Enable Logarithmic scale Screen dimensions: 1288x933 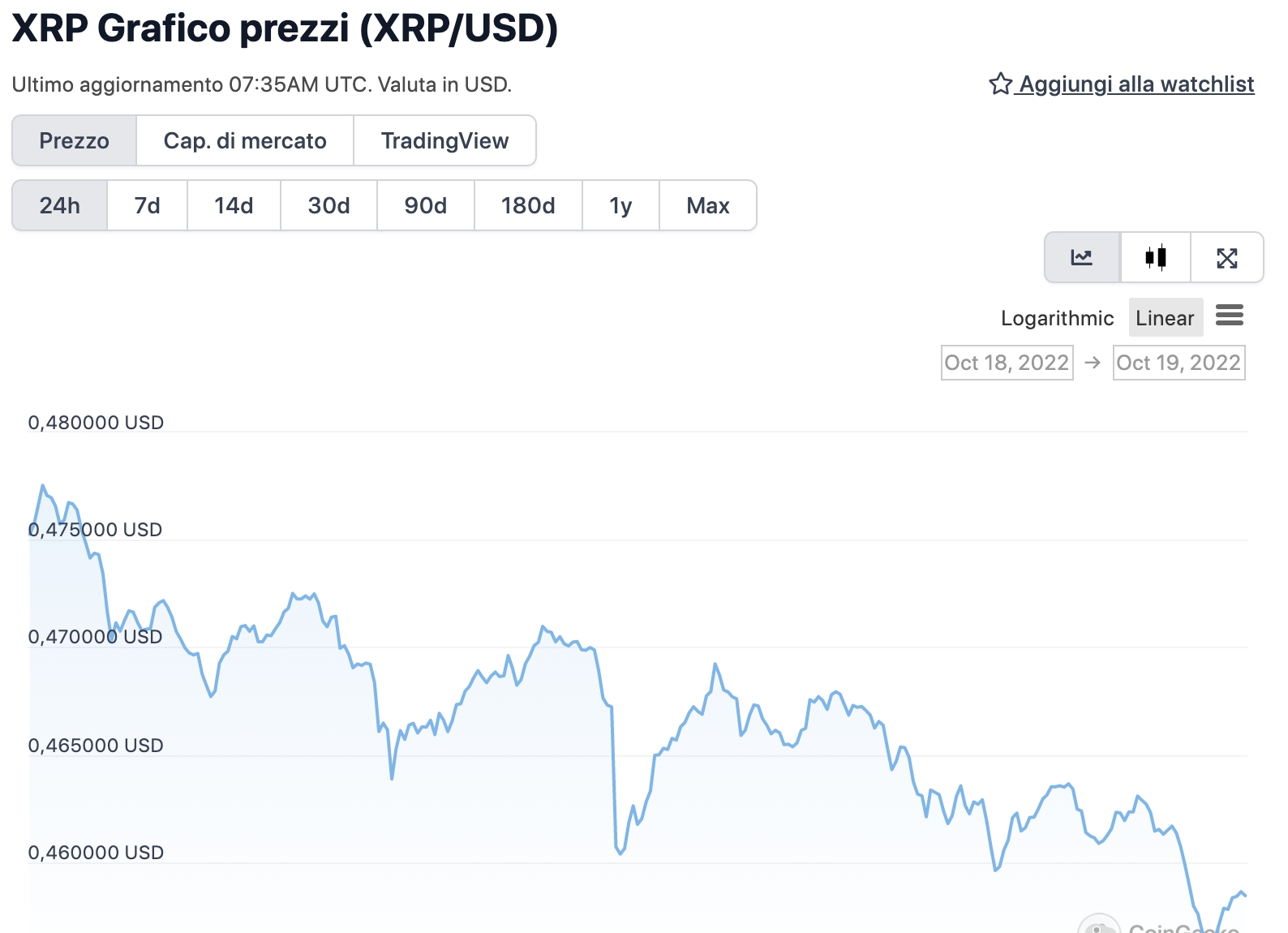(1057, 317)
